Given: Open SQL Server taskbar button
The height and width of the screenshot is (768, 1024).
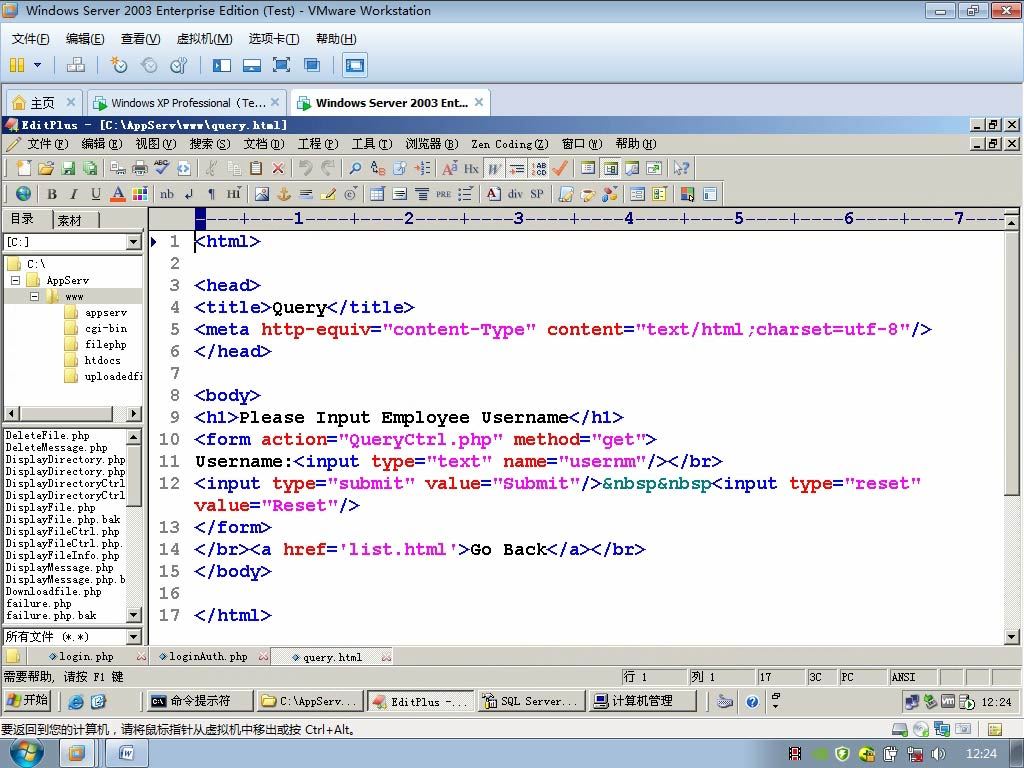Looking at the screenshot, I should (530, 701).
